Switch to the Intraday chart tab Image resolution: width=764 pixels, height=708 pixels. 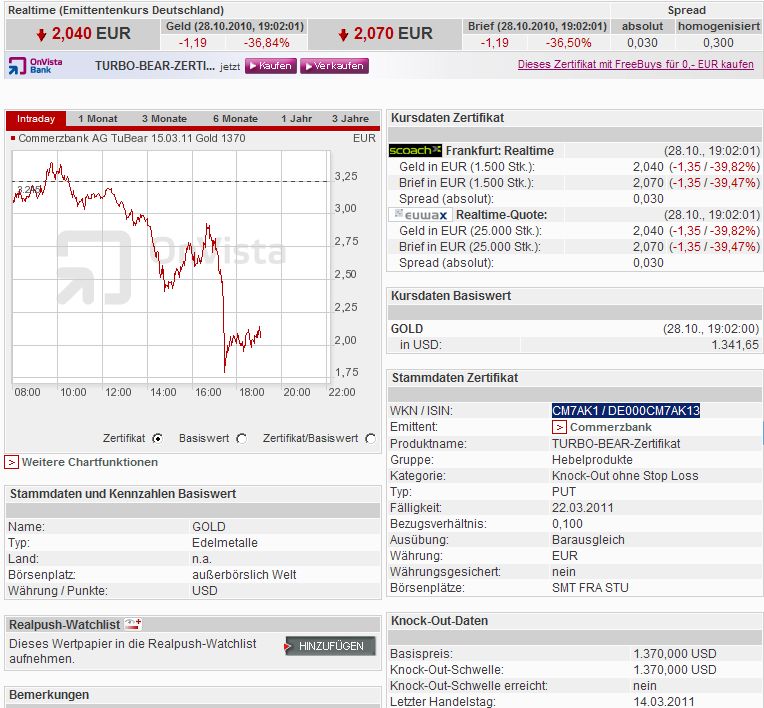point(36,118)
